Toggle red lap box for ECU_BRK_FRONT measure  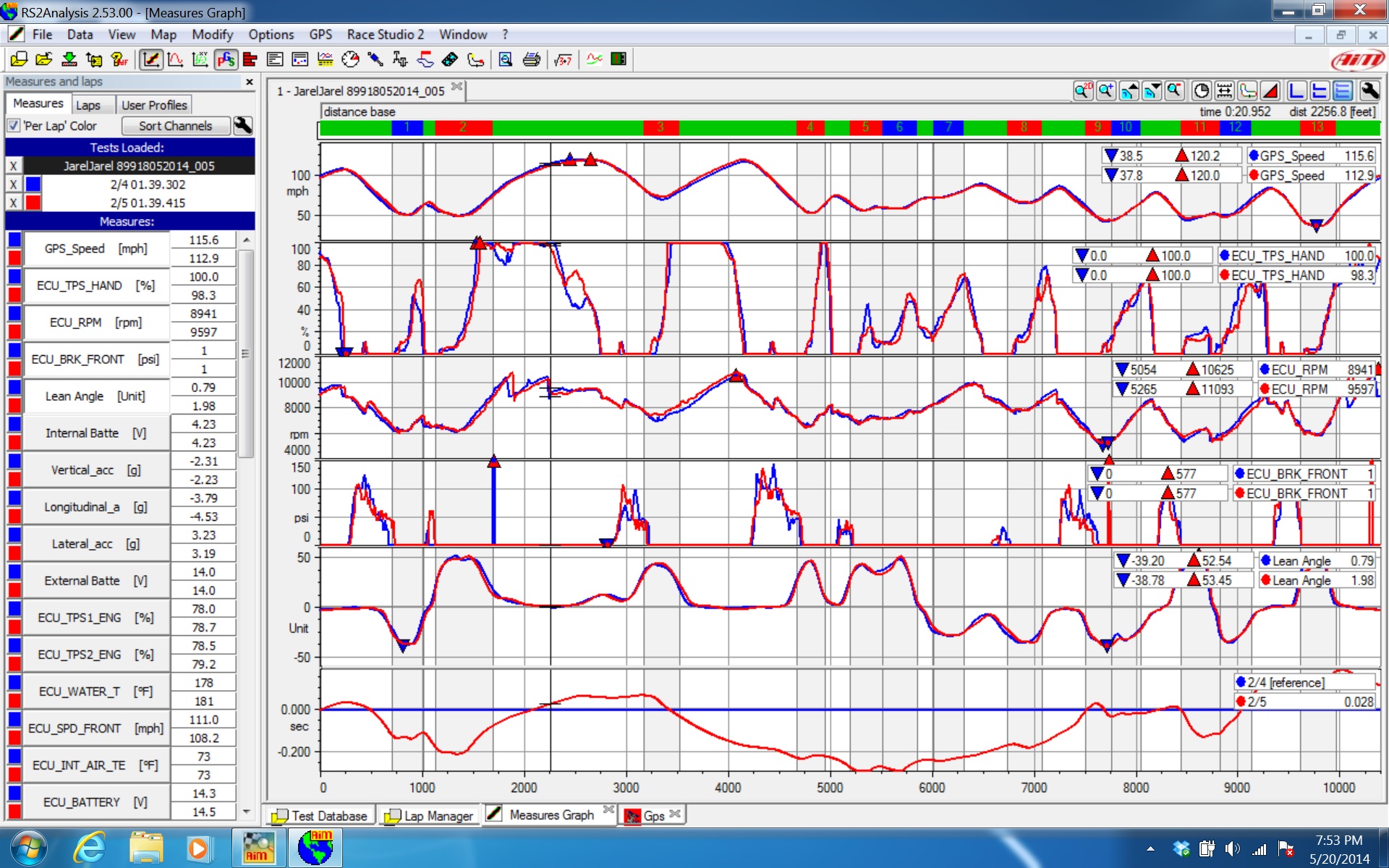[14, 369]
